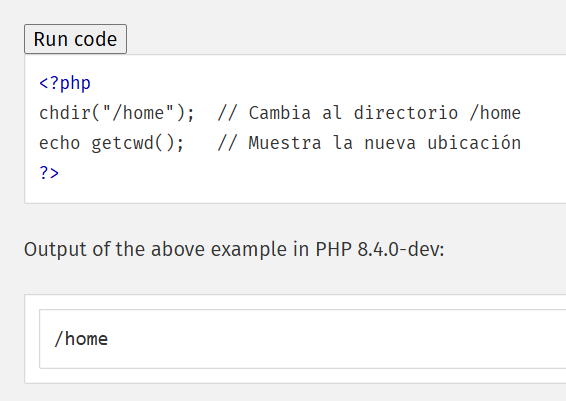The width and height of the screenshot is (566, 401).
Task: Click the comment "Muestra la nueva ubicación"
Action: (x=369, y=143)
